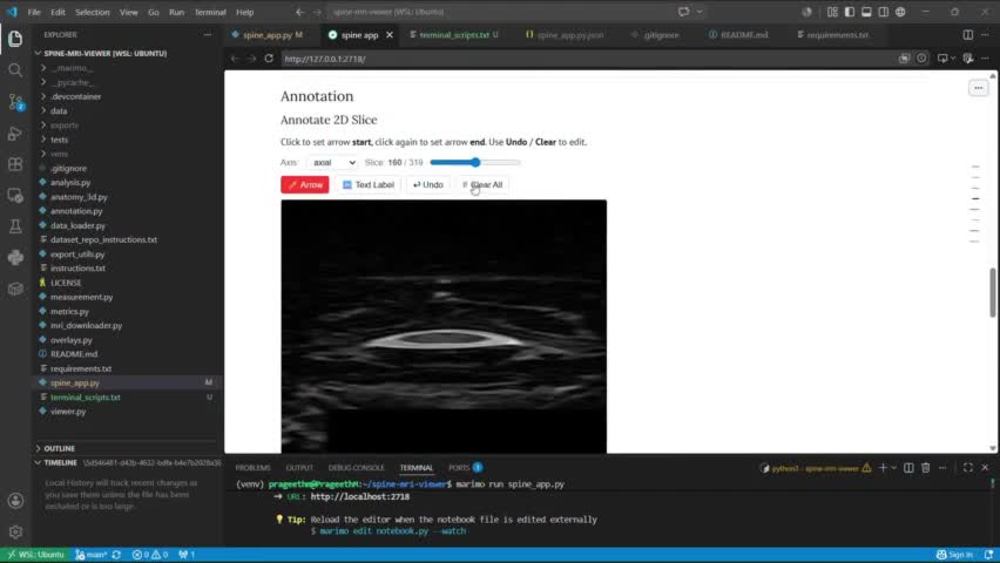Click the split terminal icon
Image resolution: width=1000 pixels, height=563 pixels.
click(909, 467)
